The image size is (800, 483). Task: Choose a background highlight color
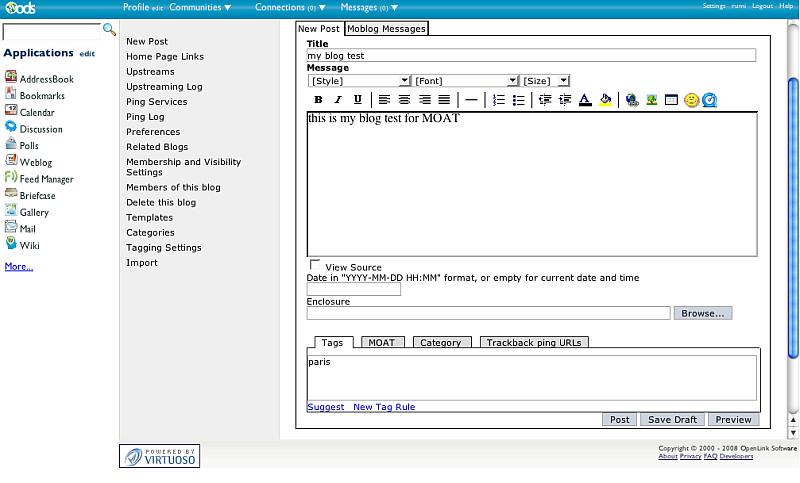tap(606, 100)
